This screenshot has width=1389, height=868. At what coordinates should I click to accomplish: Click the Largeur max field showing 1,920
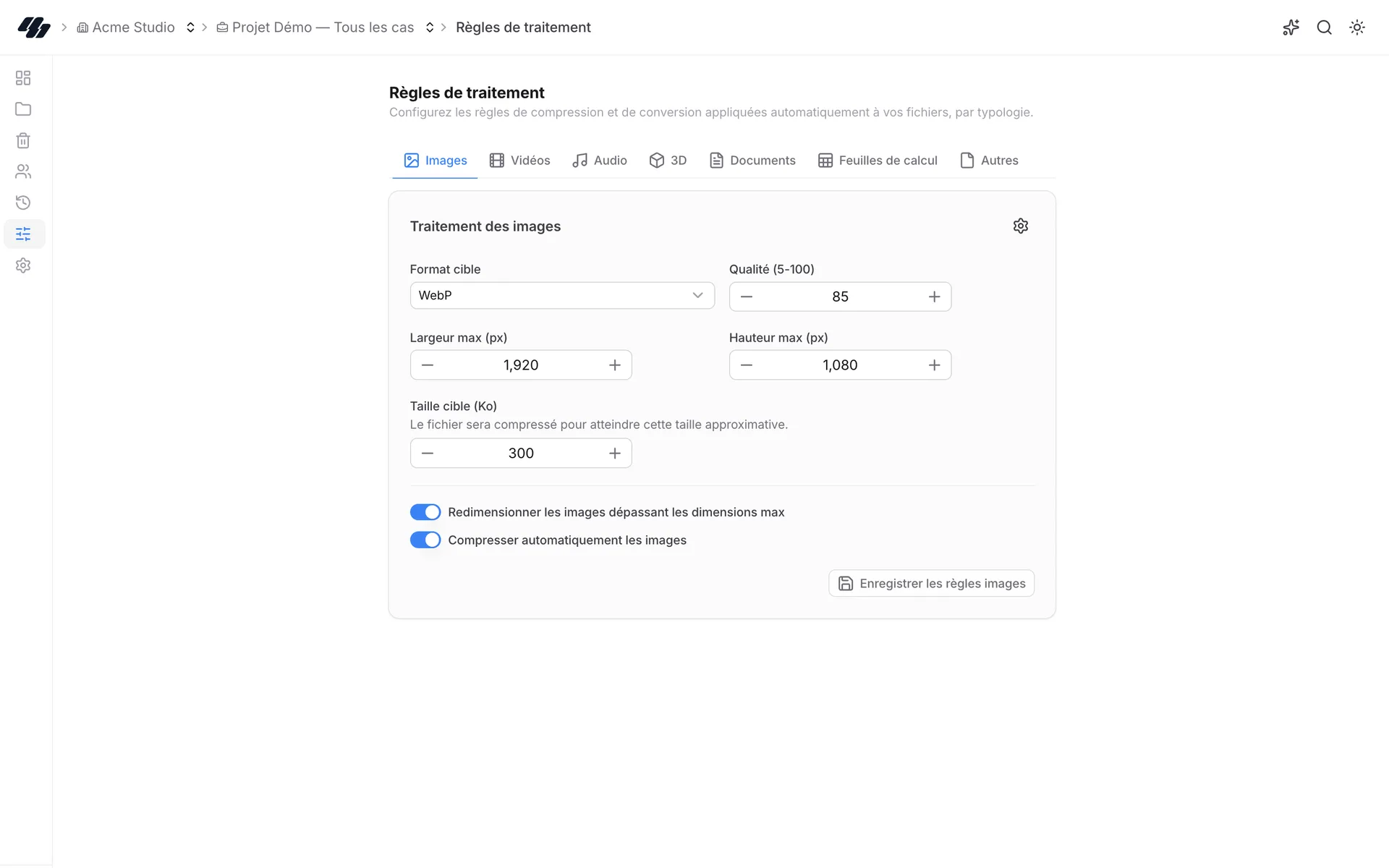pos(521,365)
